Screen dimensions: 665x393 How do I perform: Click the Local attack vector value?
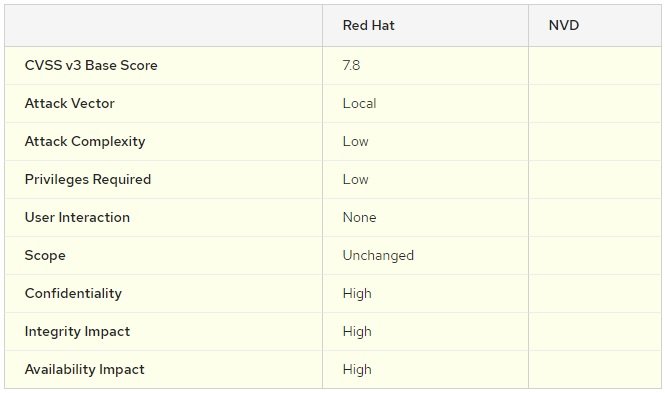coord(359,103)
